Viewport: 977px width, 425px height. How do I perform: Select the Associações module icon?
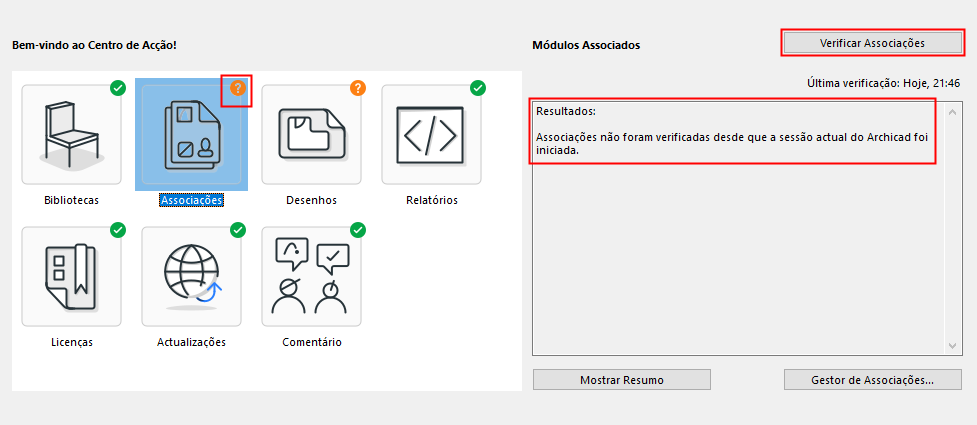(x=191, y=136)
